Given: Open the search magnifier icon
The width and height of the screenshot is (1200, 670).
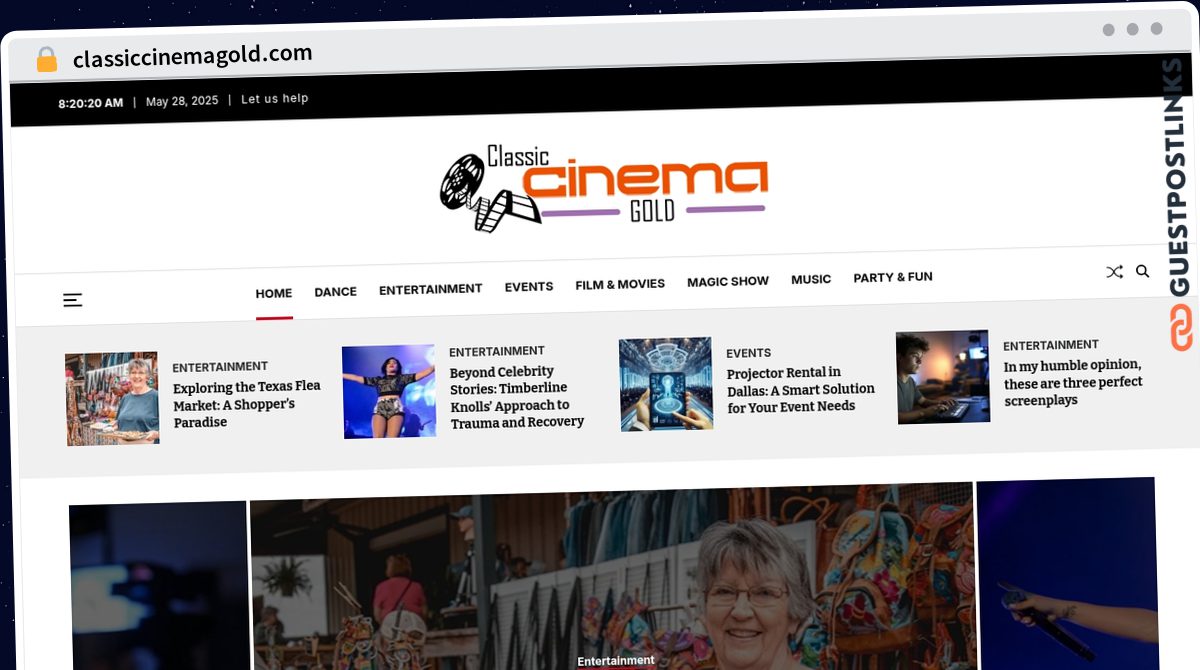Looking at the screenshot, I should (x=1142, y=271).
